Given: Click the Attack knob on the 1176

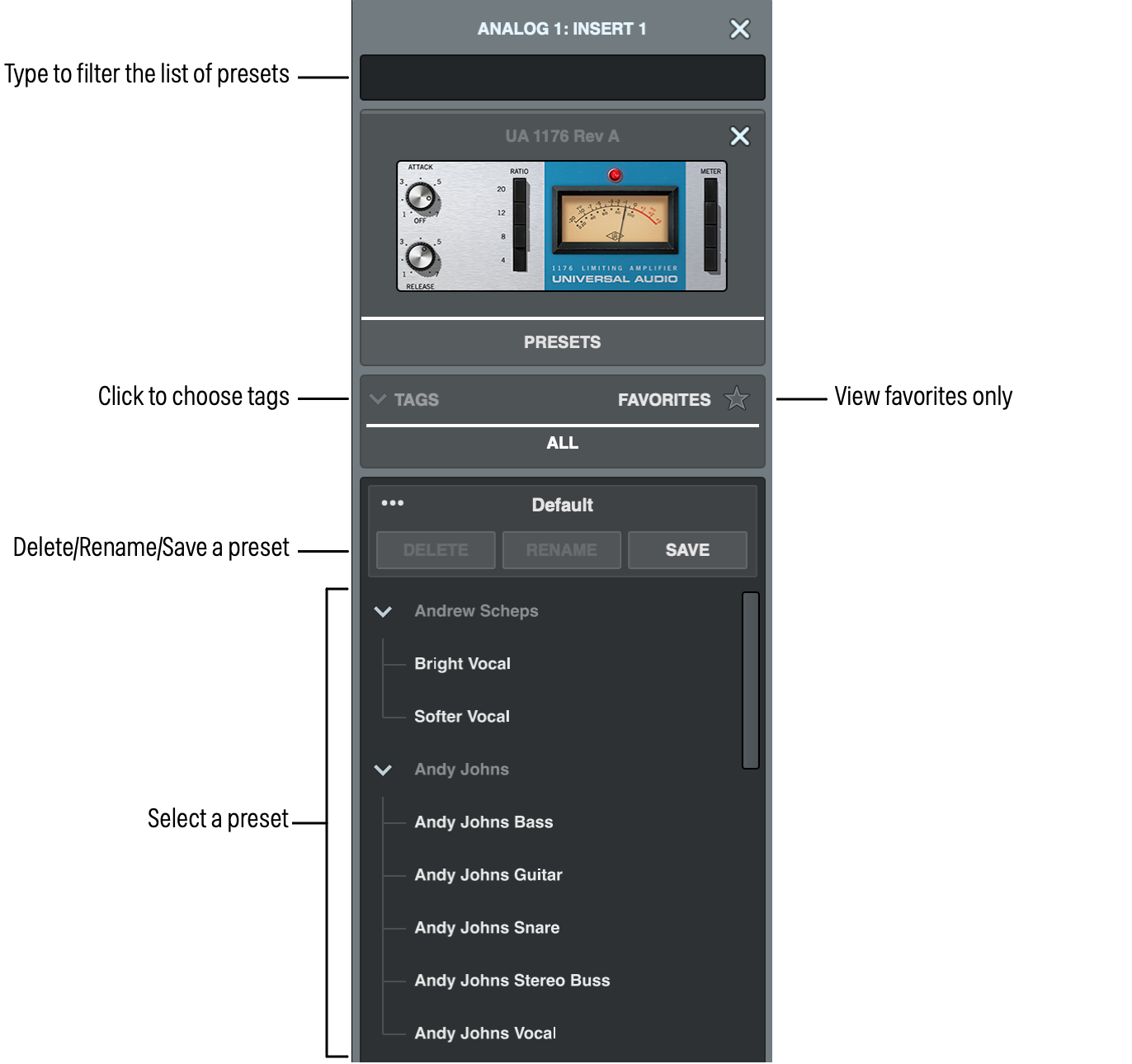Looking at the screenshot, I should (x=421, y=196).
